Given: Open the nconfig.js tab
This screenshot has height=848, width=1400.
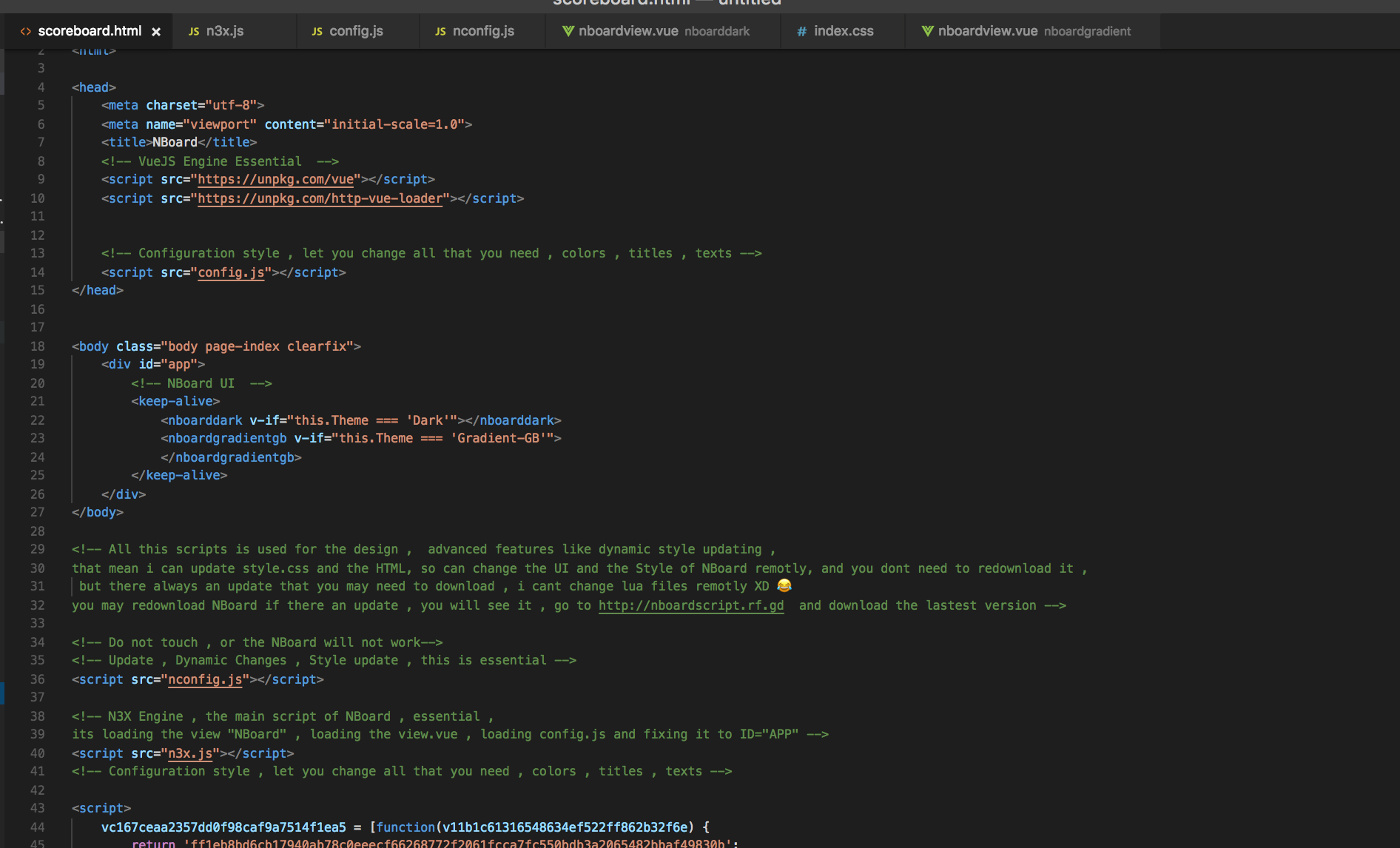Looking at the screenshot, I should [x=482, y=31].
